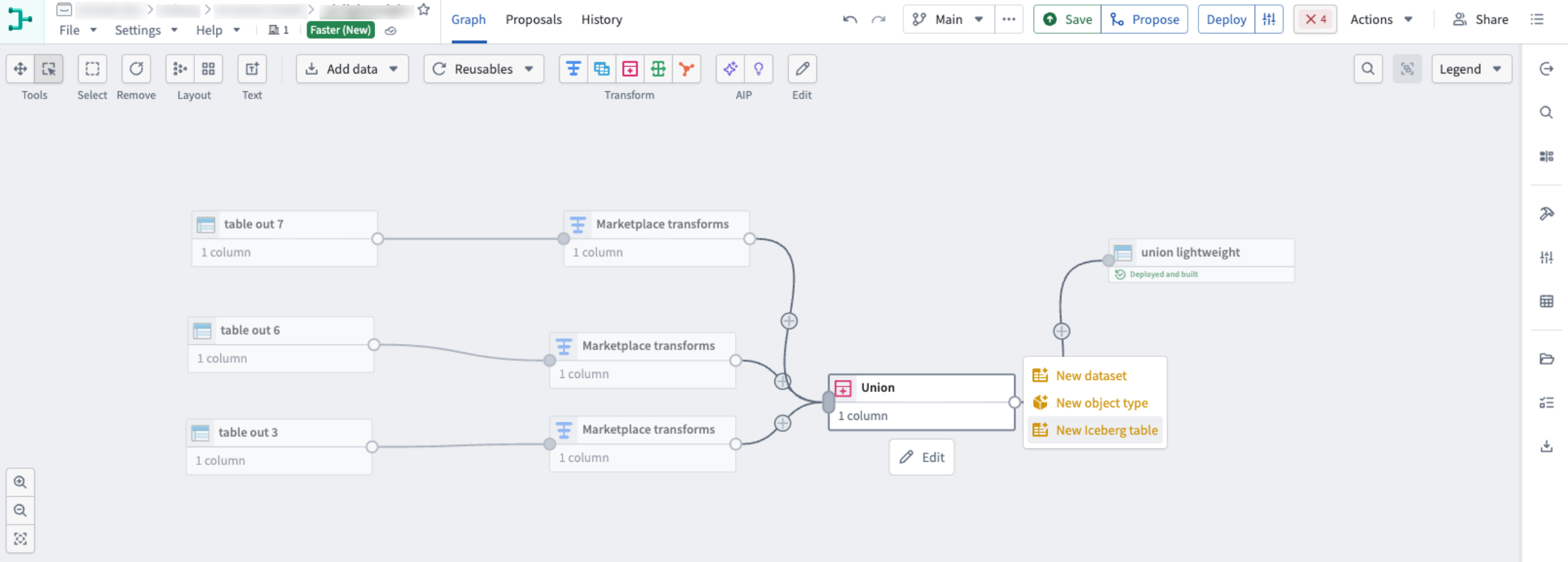Add a Text box to the graph
The height and width of the screenshot is (562, 1568).
252,69
